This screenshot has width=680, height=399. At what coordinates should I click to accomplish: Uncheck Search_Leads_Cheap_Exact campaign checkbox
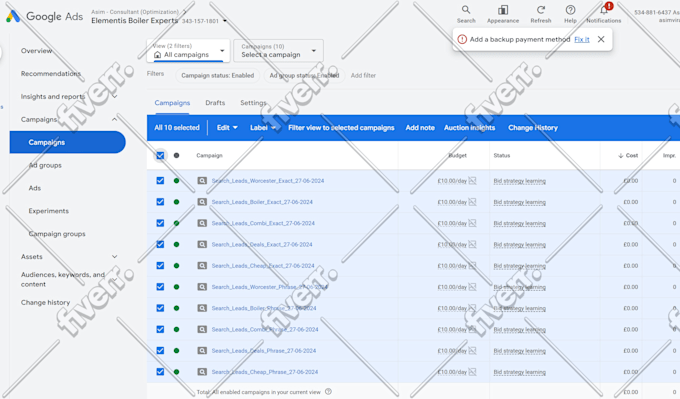pos(160,265)
